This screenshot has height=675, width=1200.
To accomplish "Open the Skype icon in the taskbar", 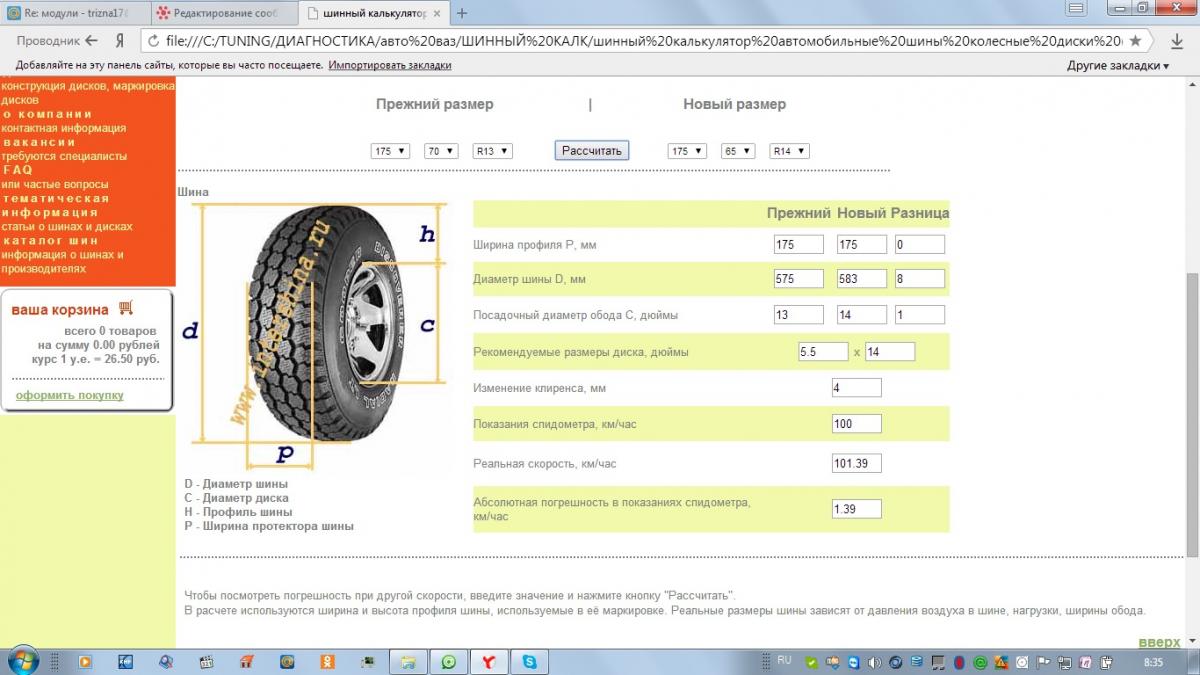I will click(x=529, y=661).
